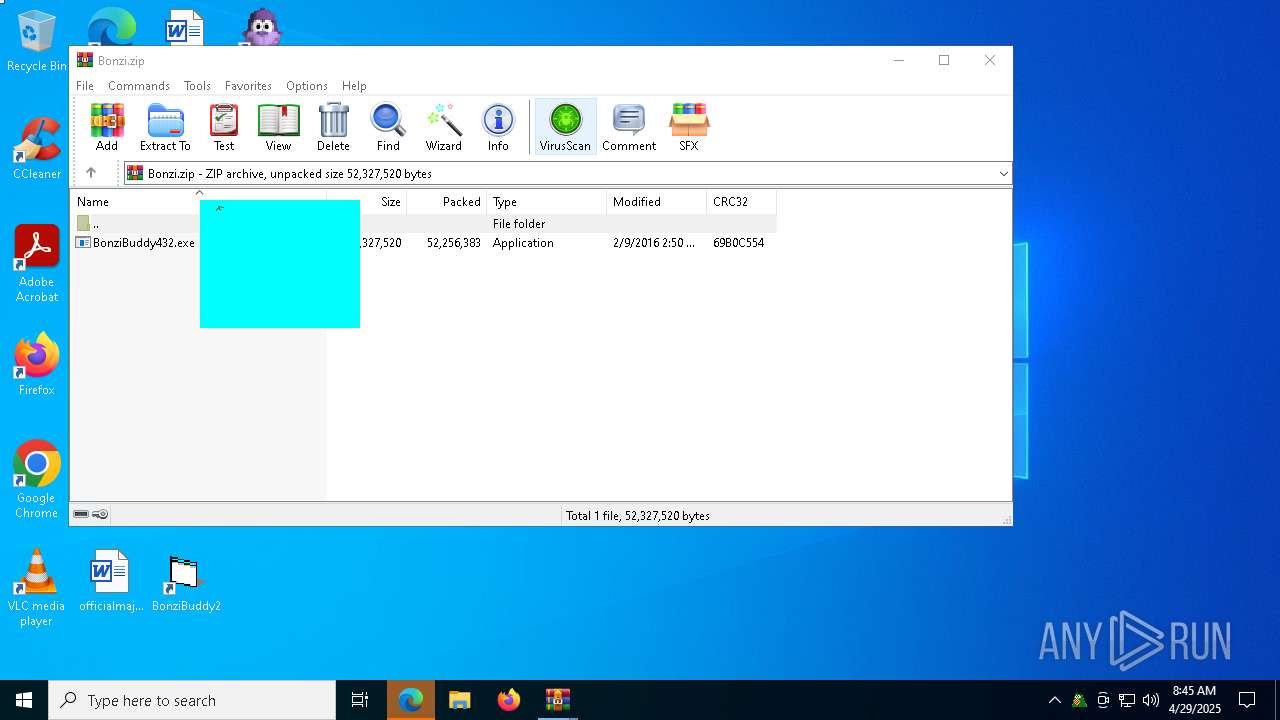Viewport: 1280px width, 720px height.
Task: Open Firefox desktop shortcut
Action: [37, 365]
